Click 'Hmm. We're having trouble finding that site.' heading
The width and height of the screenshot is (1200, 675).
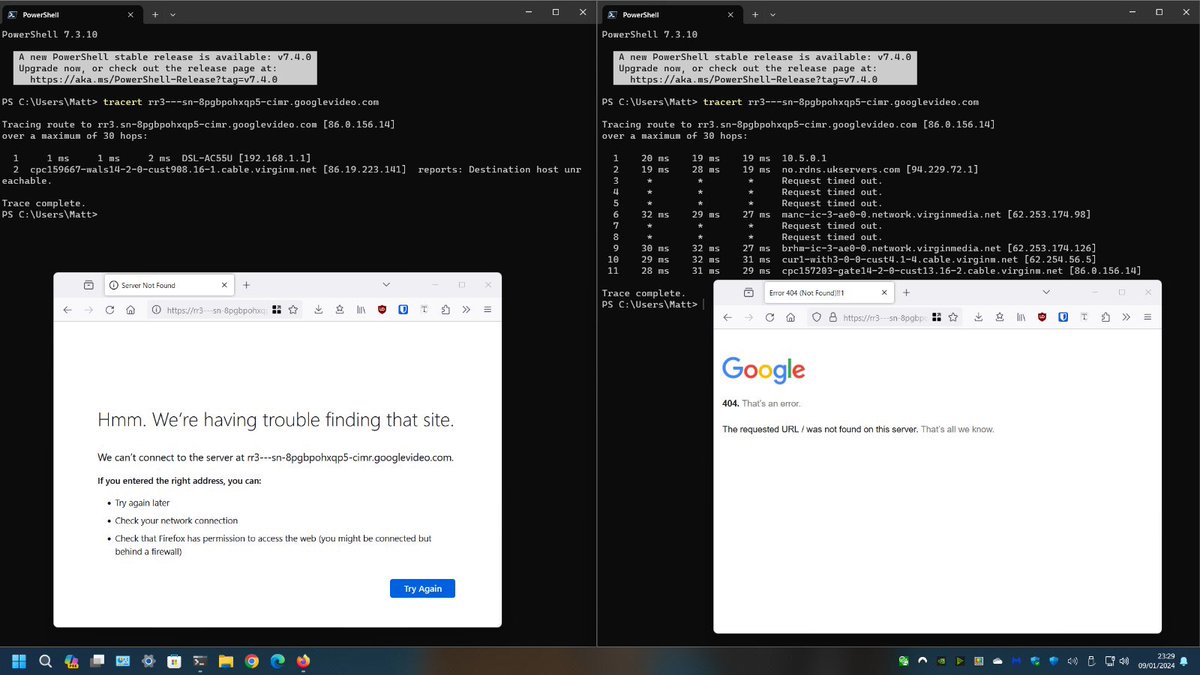click(276, 420)
